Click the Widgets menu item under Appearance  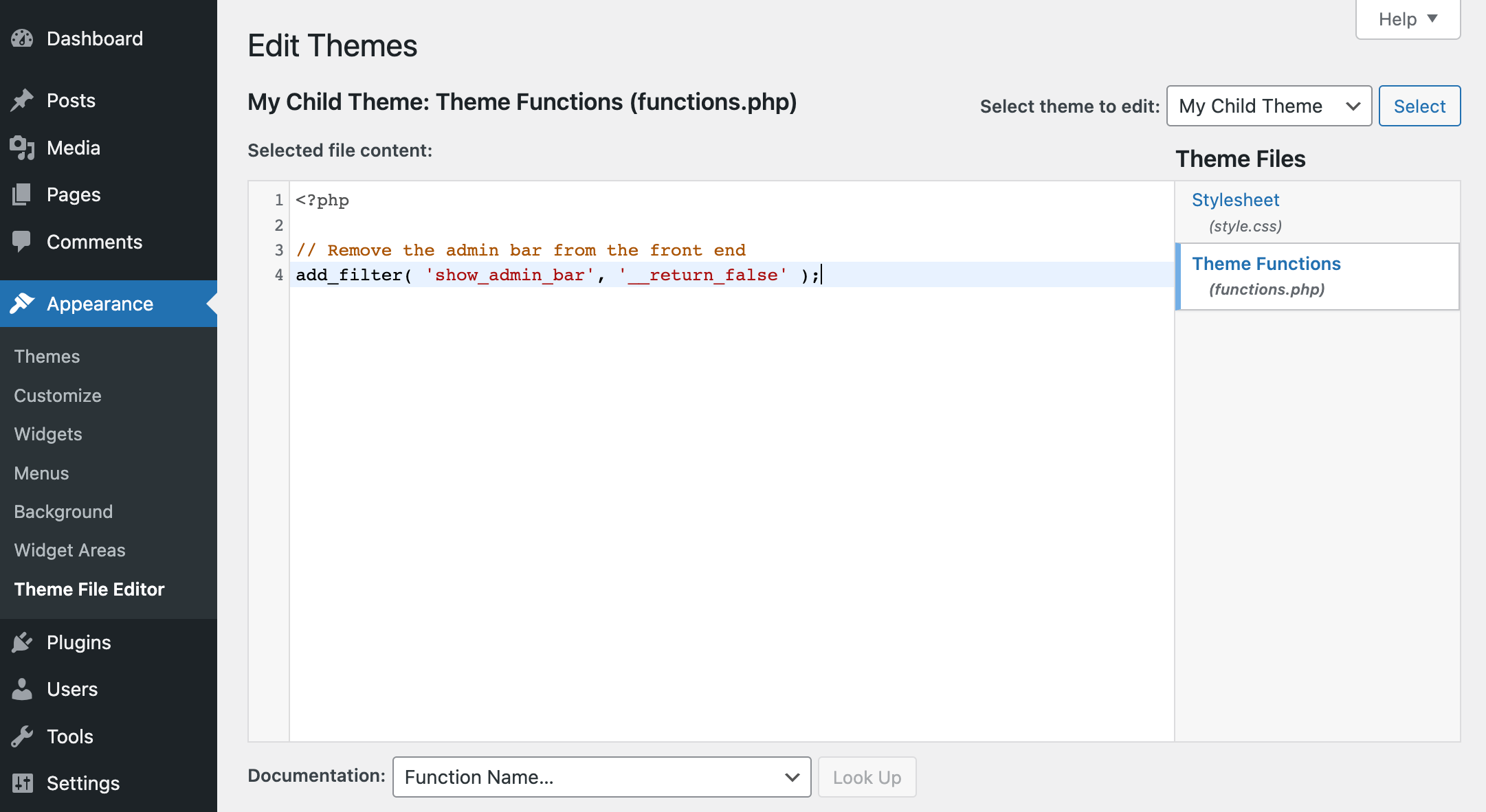(48, 434)
